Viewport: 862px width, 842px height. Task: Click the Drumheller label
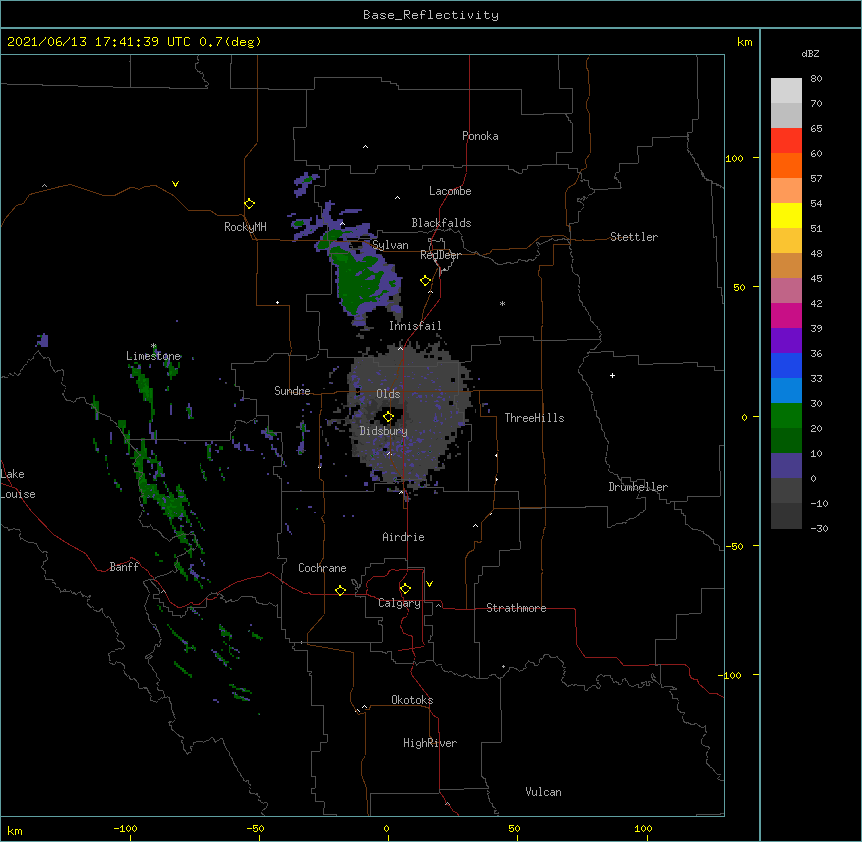tap(638, 487)
